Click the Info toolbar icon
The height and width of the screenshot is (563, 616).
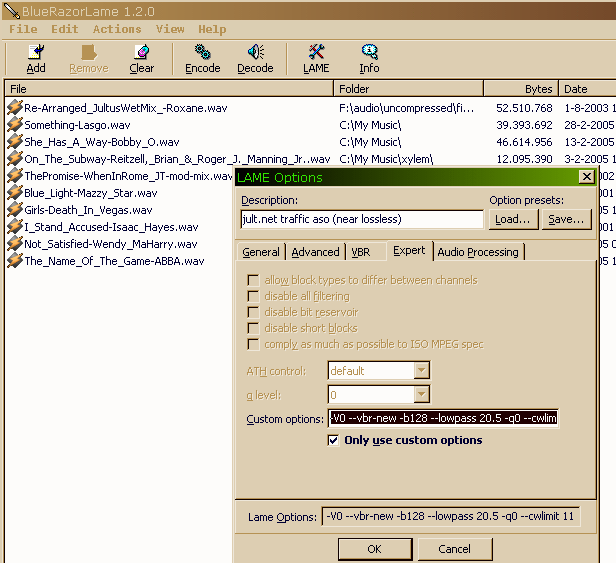[369, 52]
